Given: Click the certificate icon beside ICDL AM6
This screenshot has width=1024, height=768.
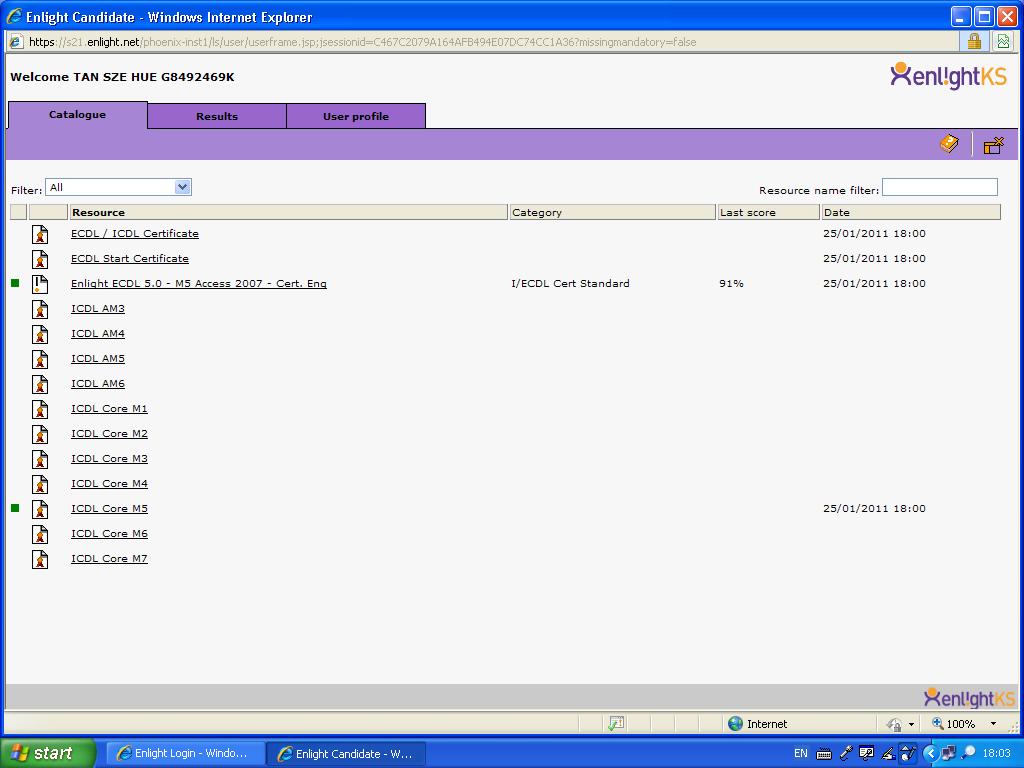Looking at the screenshot, I should [40, 384].
